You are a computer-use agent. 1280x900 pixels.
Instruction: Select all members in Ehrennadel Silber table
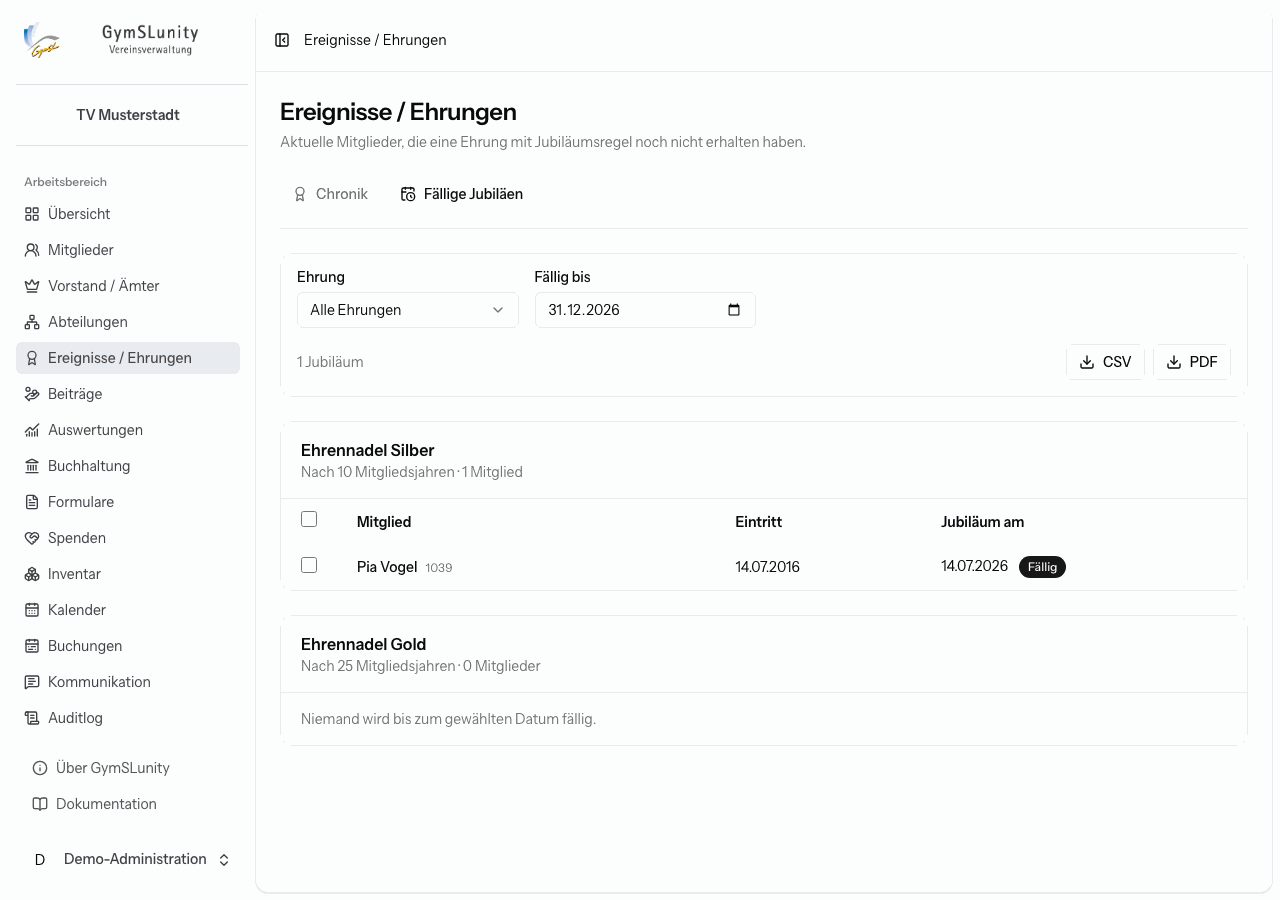(309, 519)
